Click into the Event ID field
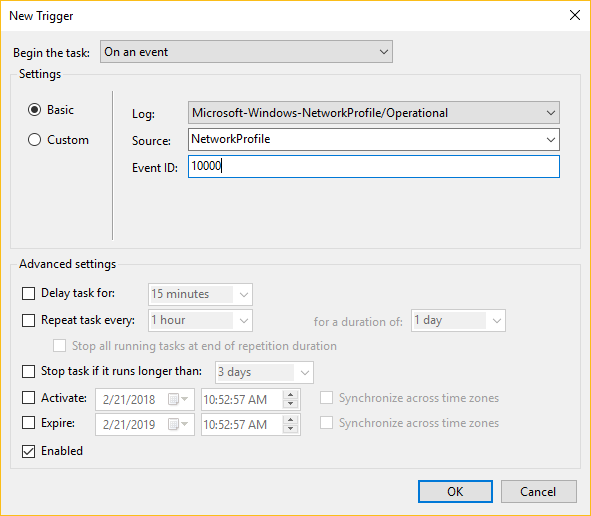Image resolution: width=591 pixels, height=516 pixels. click(x=374, y=166)
